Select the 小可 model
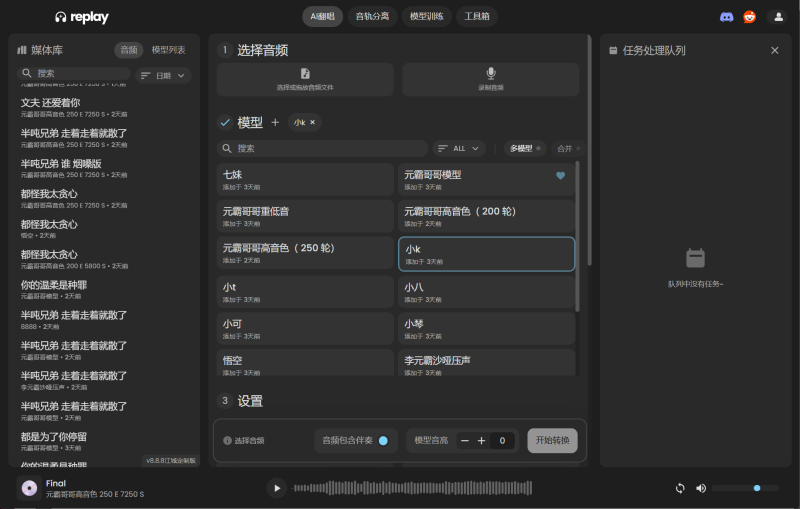Image resolution: width=800 pixels, height=509 pixels. pyautogui.click(x=305, y=328)
